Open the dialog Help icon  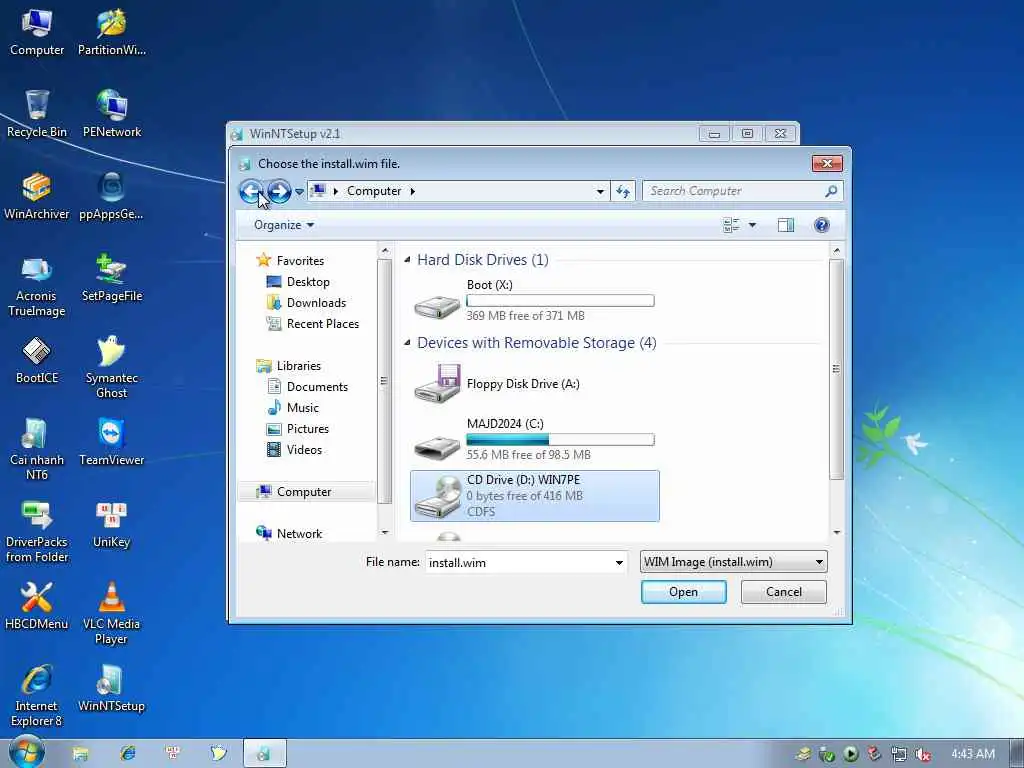(x=822, y=225)
